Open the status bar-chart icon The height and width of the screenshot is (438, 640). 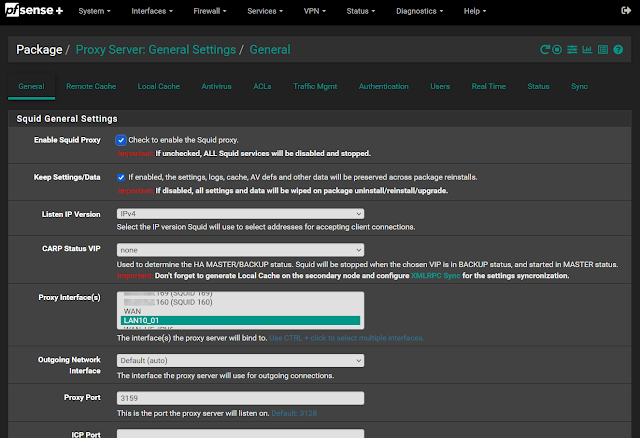coord(586,49)
